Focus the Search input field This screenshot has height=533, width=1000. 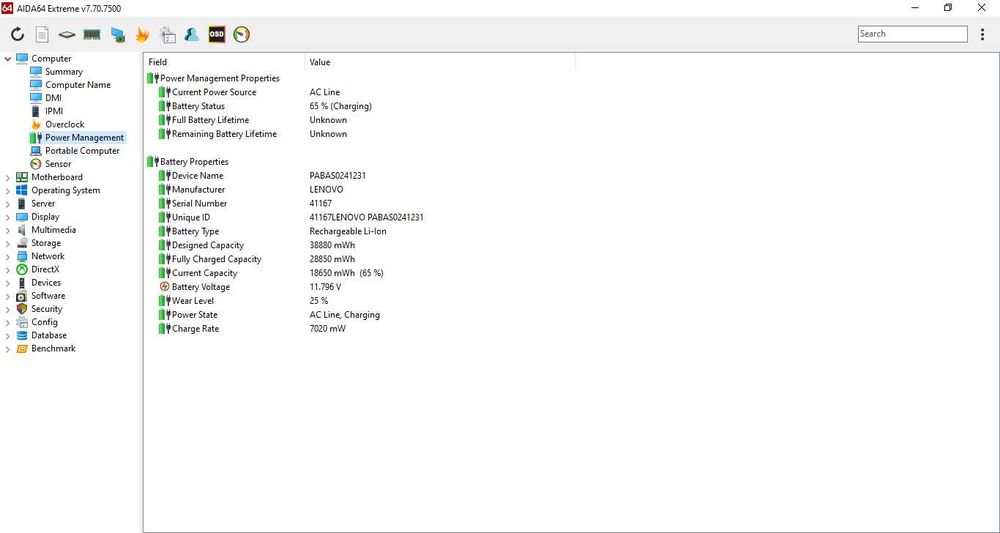click(x=913, y=34)
